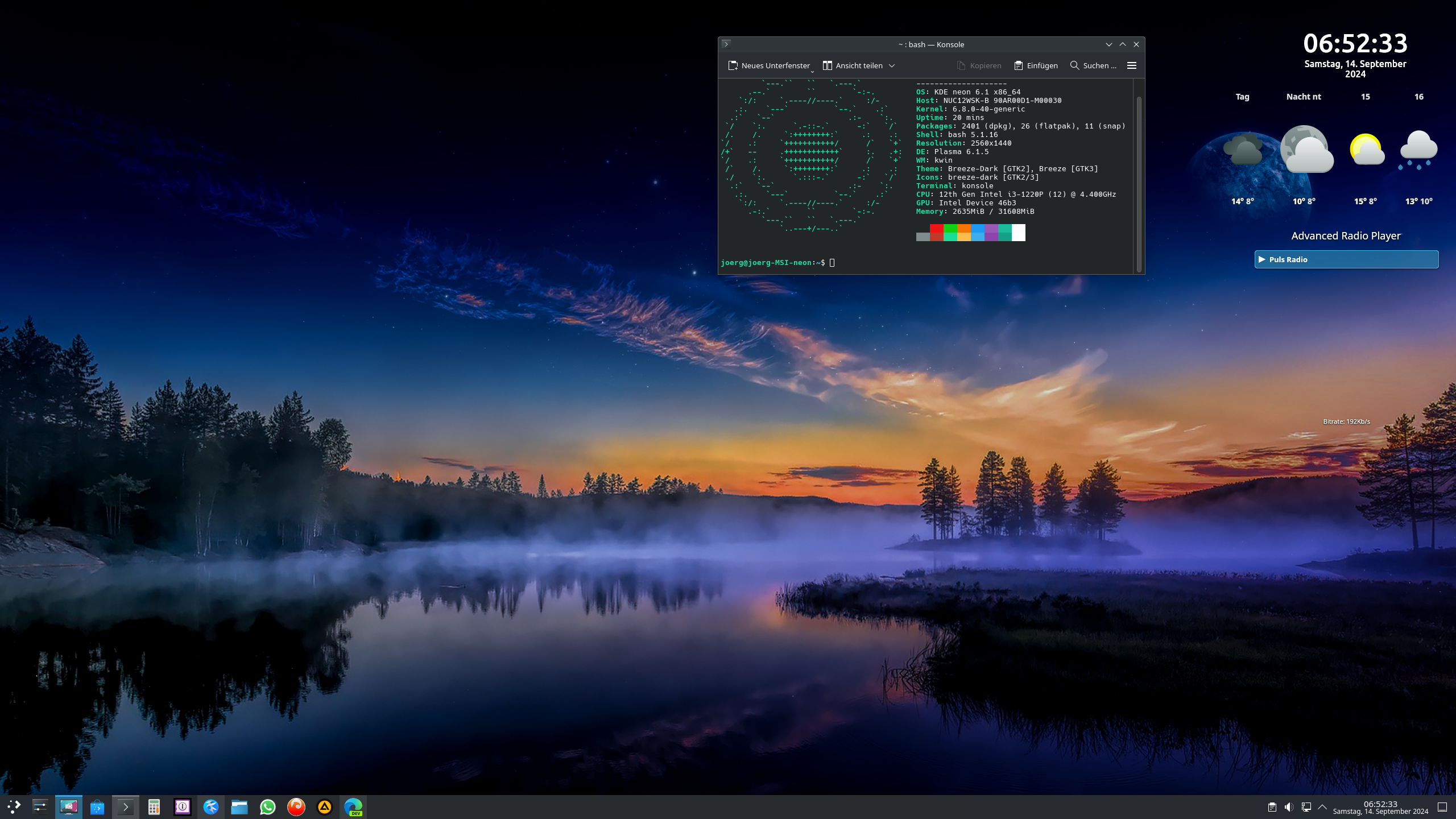The height and width of the screenshot is (819, 1456).
Task: Click the Konsole vertical scrollbar
Action: (x=1139, y=183)
